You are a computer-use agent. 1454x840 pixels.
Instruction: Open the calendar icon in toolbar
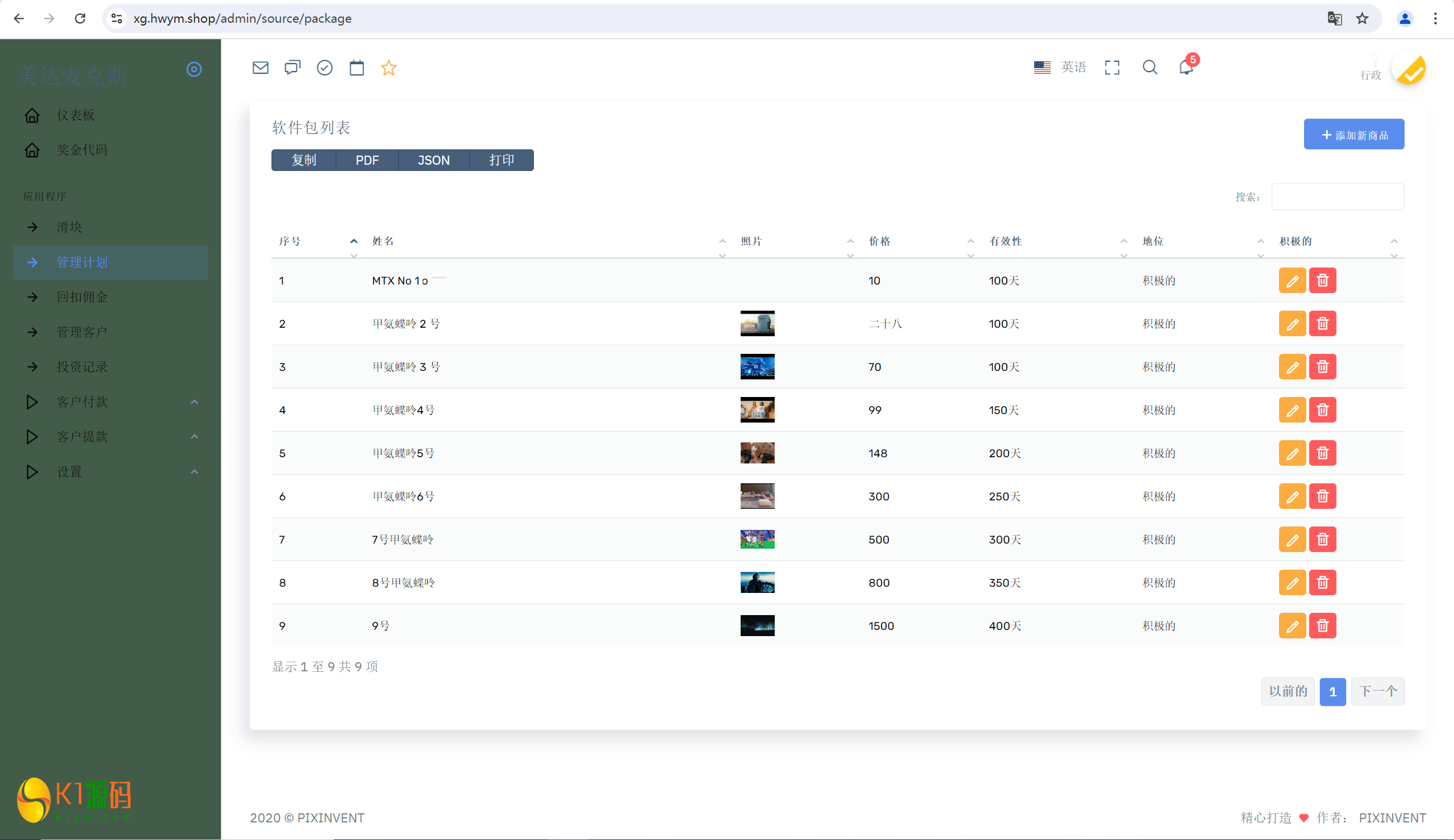click(x=357, y=68)
